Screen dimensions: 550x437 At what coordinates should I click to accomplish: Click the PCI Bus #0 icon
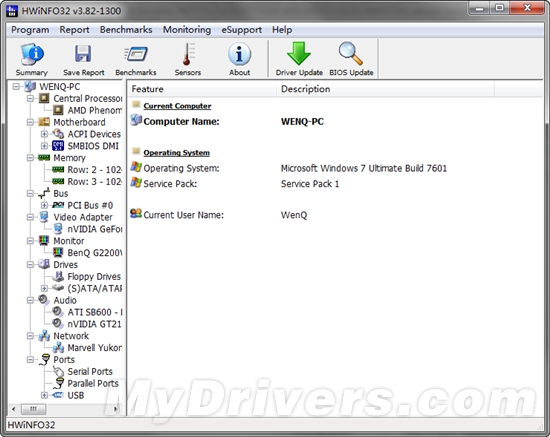tap(58, 205)
